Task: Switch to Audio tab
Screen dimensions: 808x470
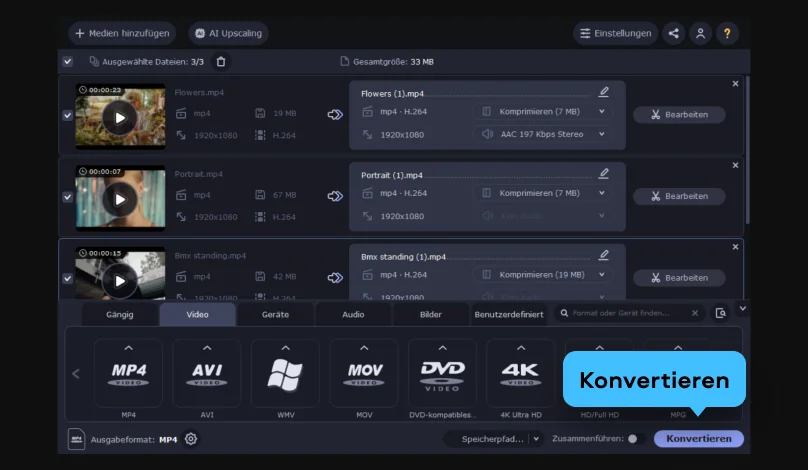Action: coord(353,314)
